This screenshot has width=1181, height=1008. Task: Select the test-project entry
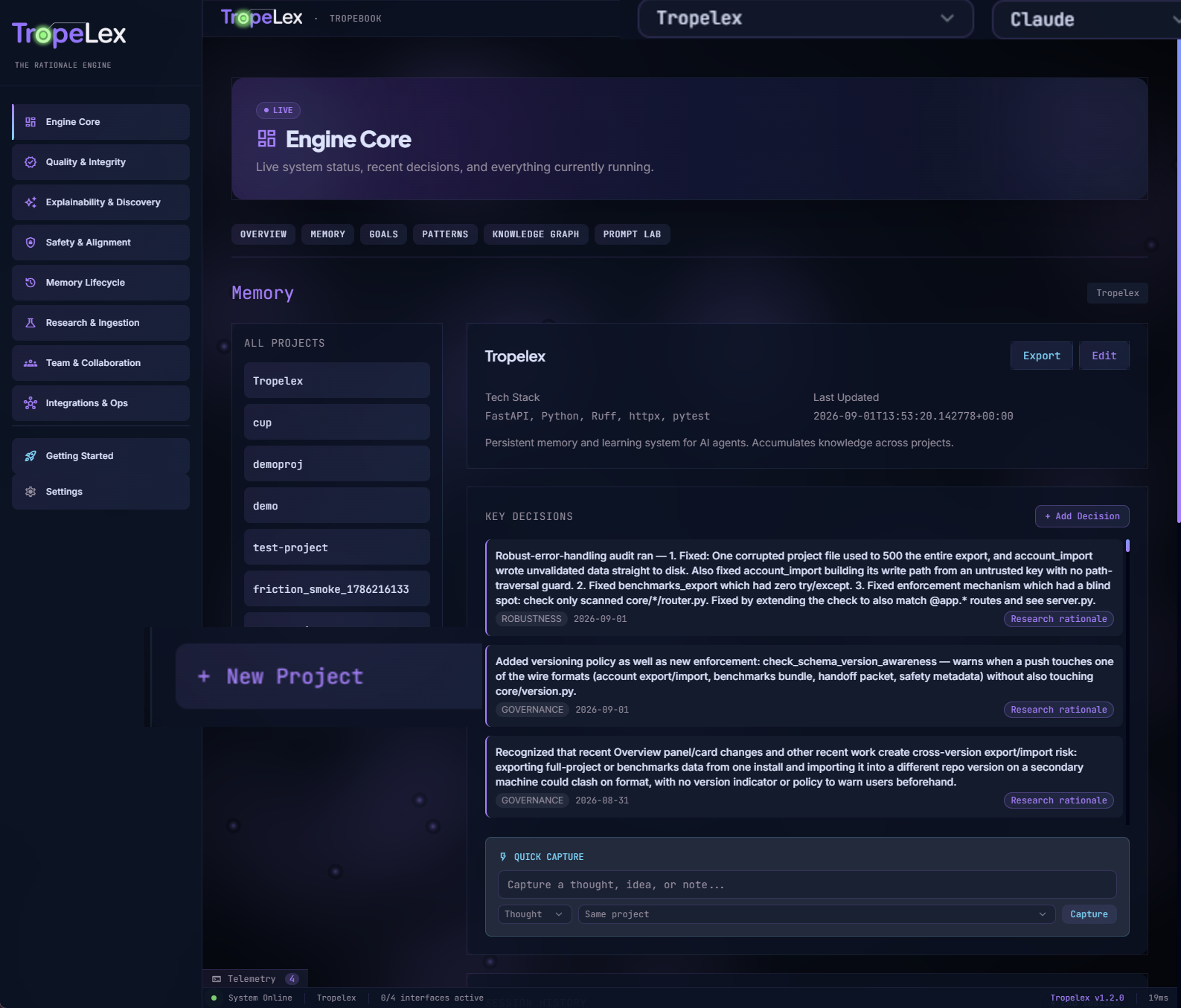point(337,548)
